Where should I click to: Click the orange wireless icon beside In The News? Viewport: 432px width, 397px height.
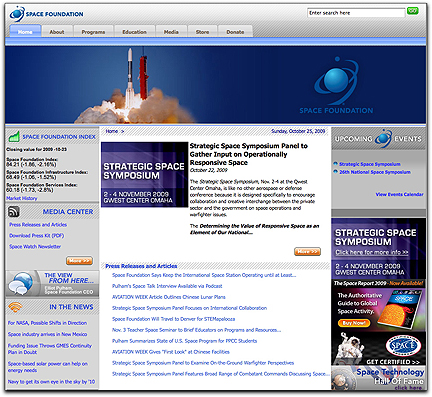(15, 306)
